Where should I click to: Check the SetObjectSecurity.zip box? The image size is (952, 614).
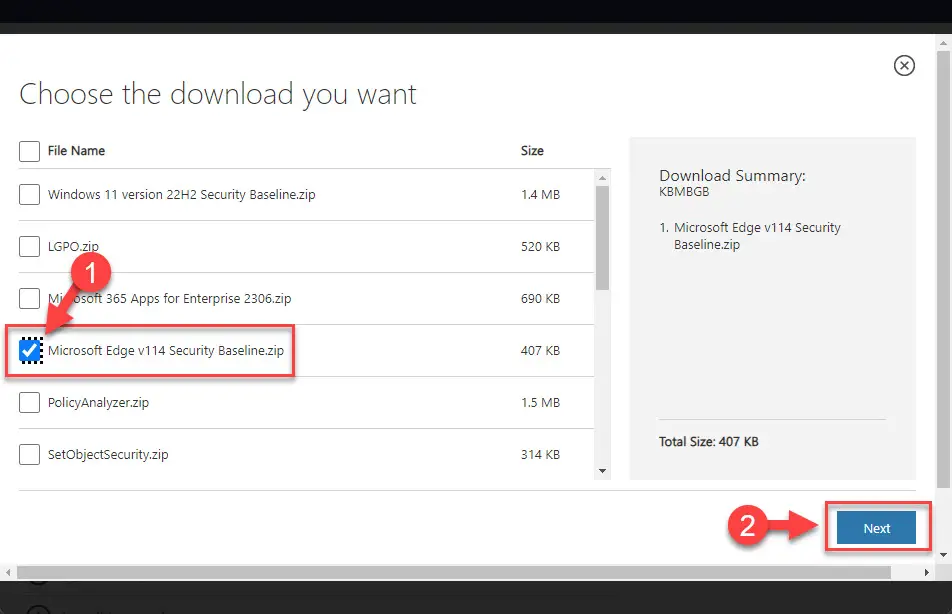point(29,454)
